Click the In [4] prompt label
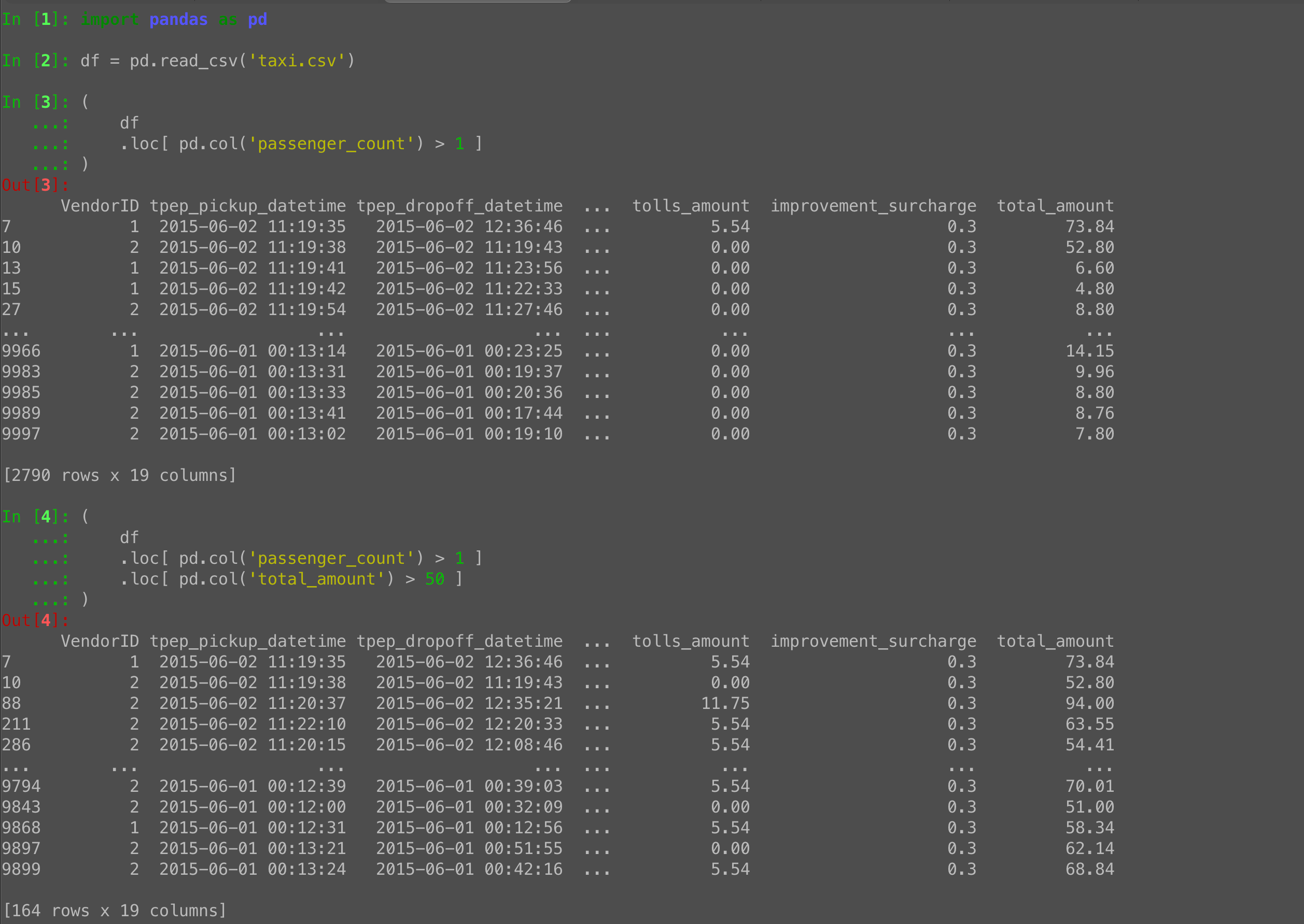Image resolution: width=1304 pixels, height=924 pixels. [35, 517]
